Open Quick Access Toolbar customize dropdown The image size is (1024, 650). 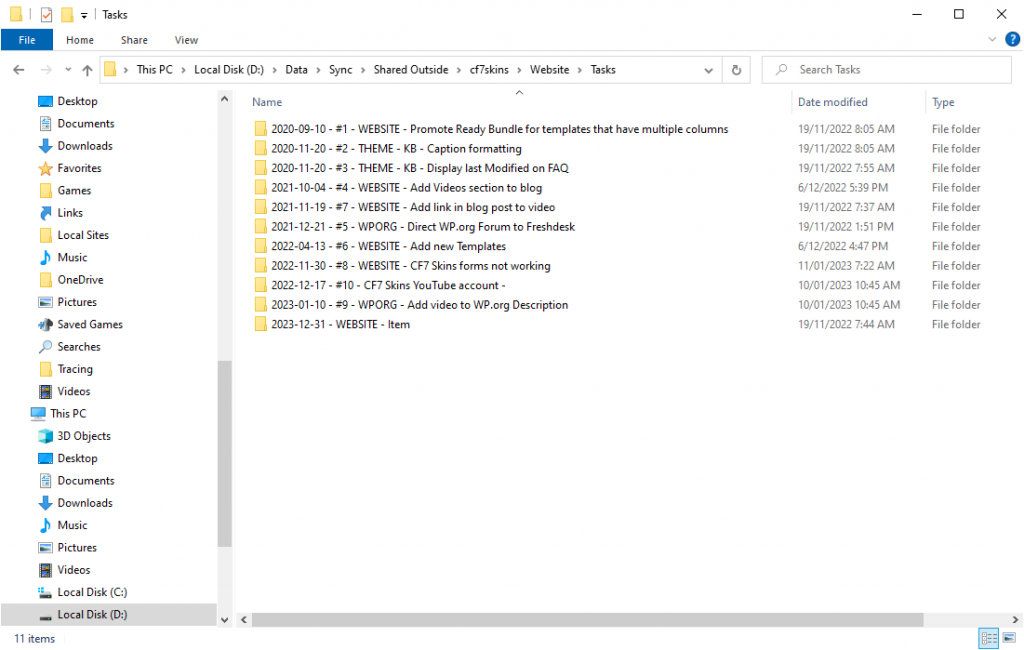(84, 15)
